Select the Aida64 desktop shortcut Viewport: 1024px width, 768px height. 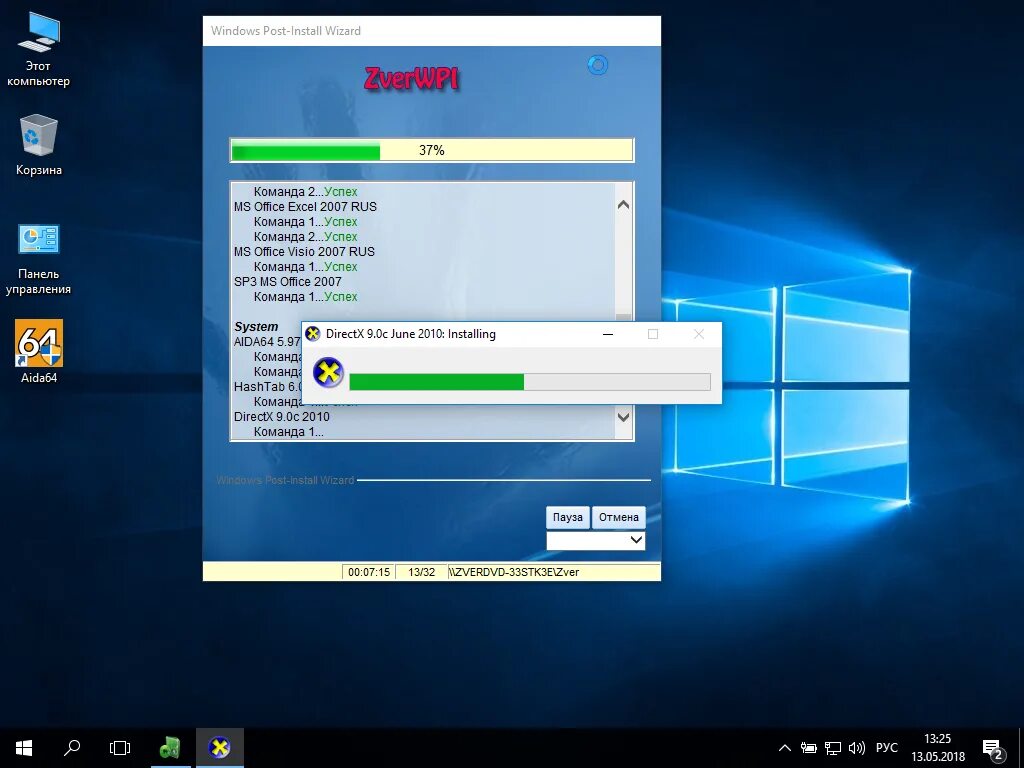(39, 351)
